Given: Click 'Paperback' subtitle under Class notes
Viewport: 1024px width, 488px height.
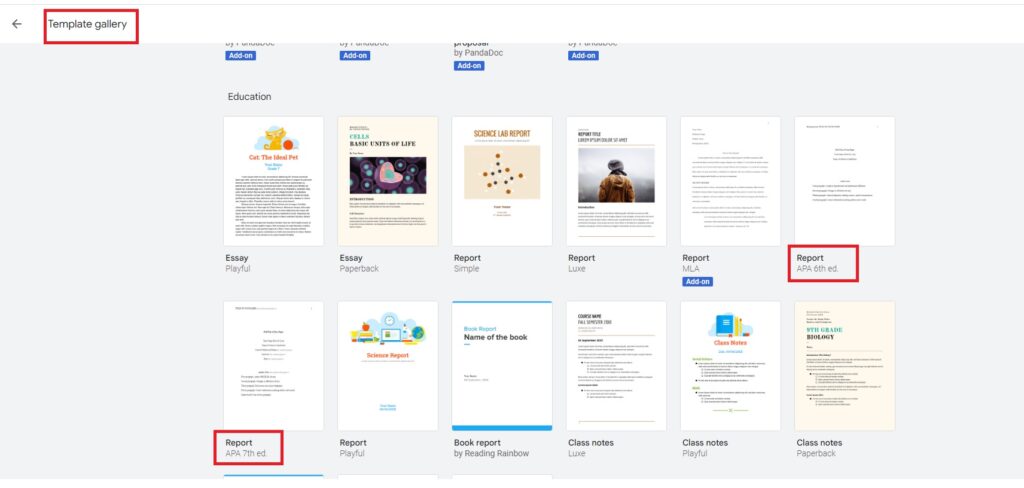Looking at the screenshot, I should point(816,453).
